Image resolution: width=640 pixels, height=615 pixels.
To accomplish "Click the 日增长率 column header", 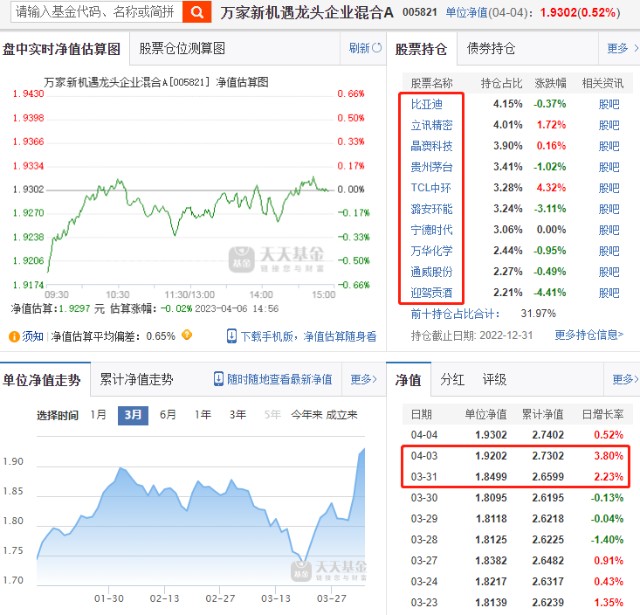I will coord(603,414).
